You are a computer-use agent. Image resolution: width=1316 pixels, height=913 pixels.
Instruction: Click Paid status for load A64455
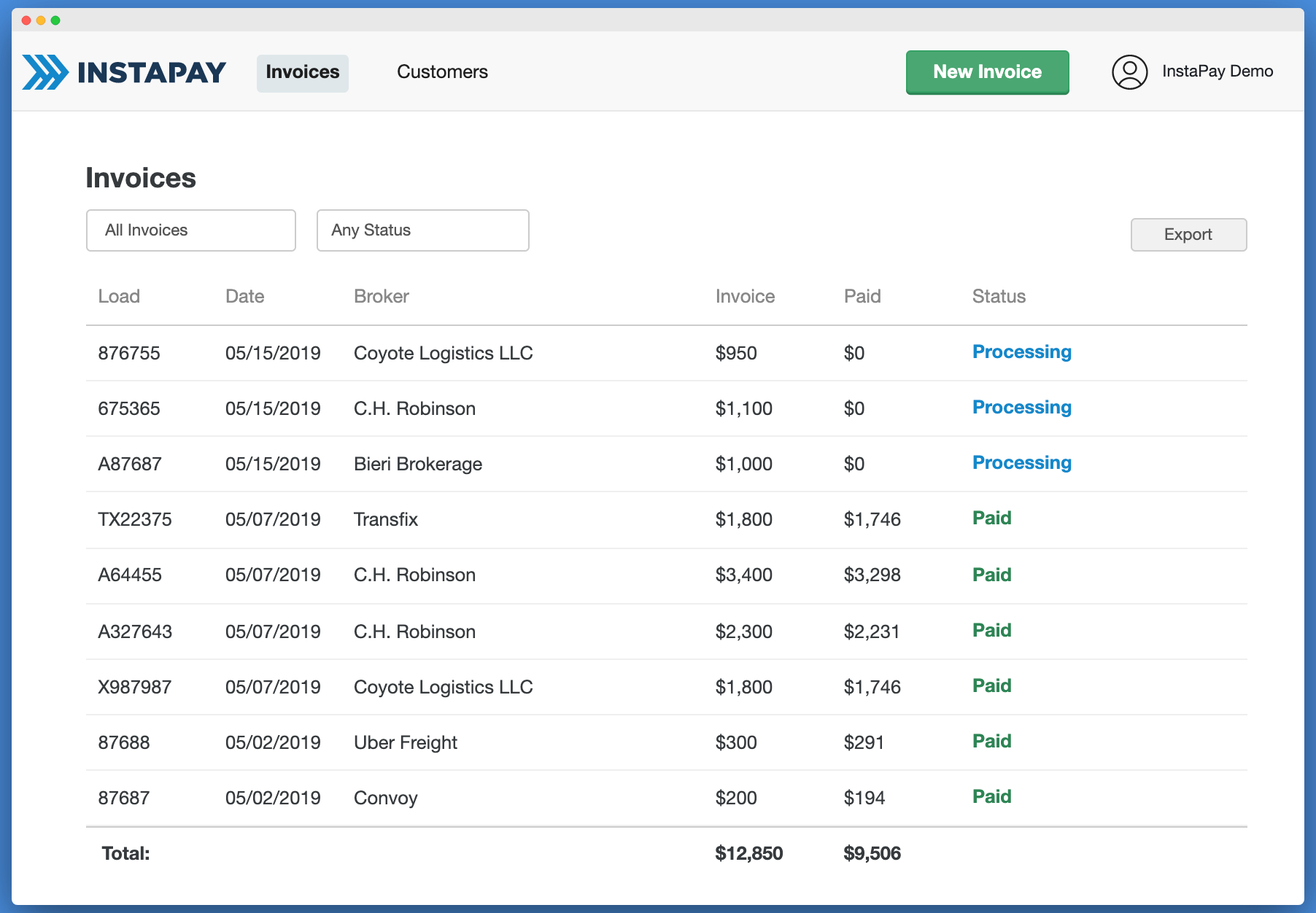click(x=992, y=575)
